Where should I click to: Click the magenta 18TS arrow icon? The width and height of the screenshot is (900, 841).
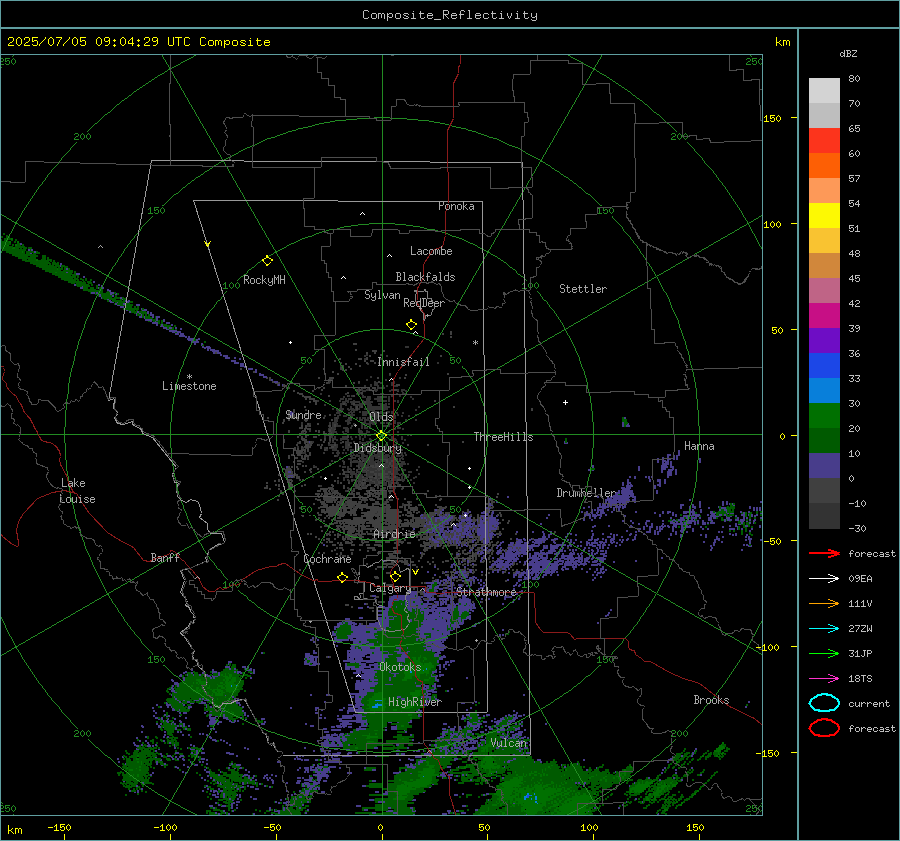tap(824, 679)
